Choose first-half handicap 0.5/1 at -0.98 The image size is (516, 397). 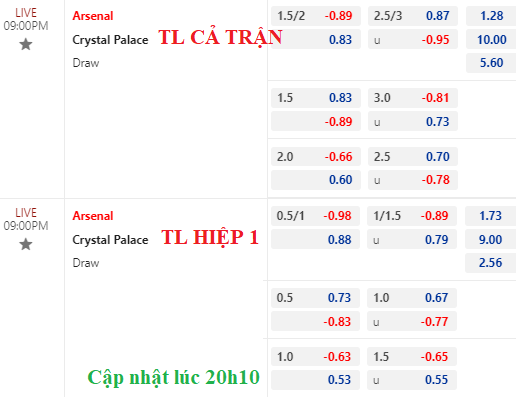click(315, 216)
